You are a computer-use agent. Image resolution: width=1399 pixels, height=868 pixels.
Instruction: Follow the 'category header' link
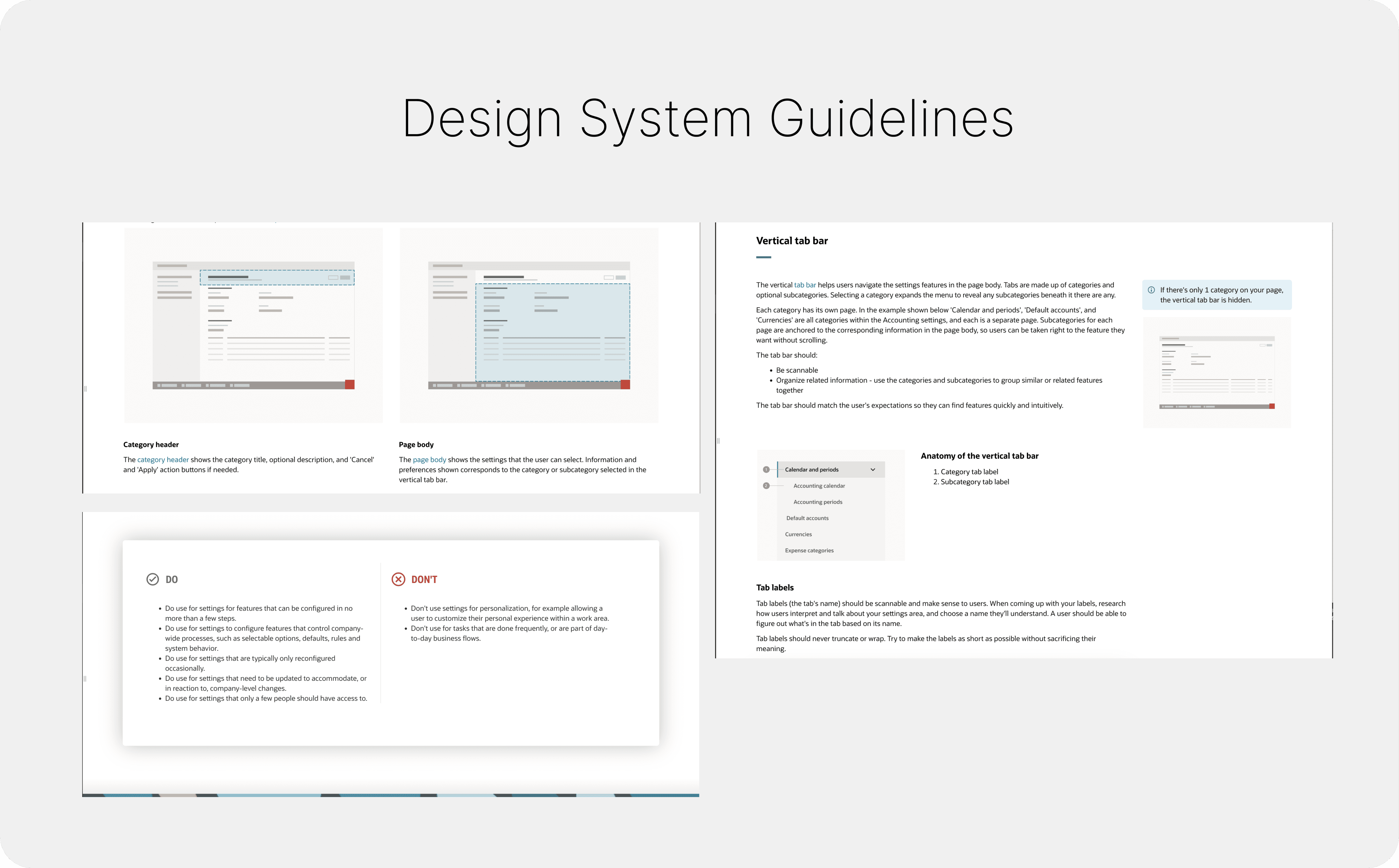point(162,460)
